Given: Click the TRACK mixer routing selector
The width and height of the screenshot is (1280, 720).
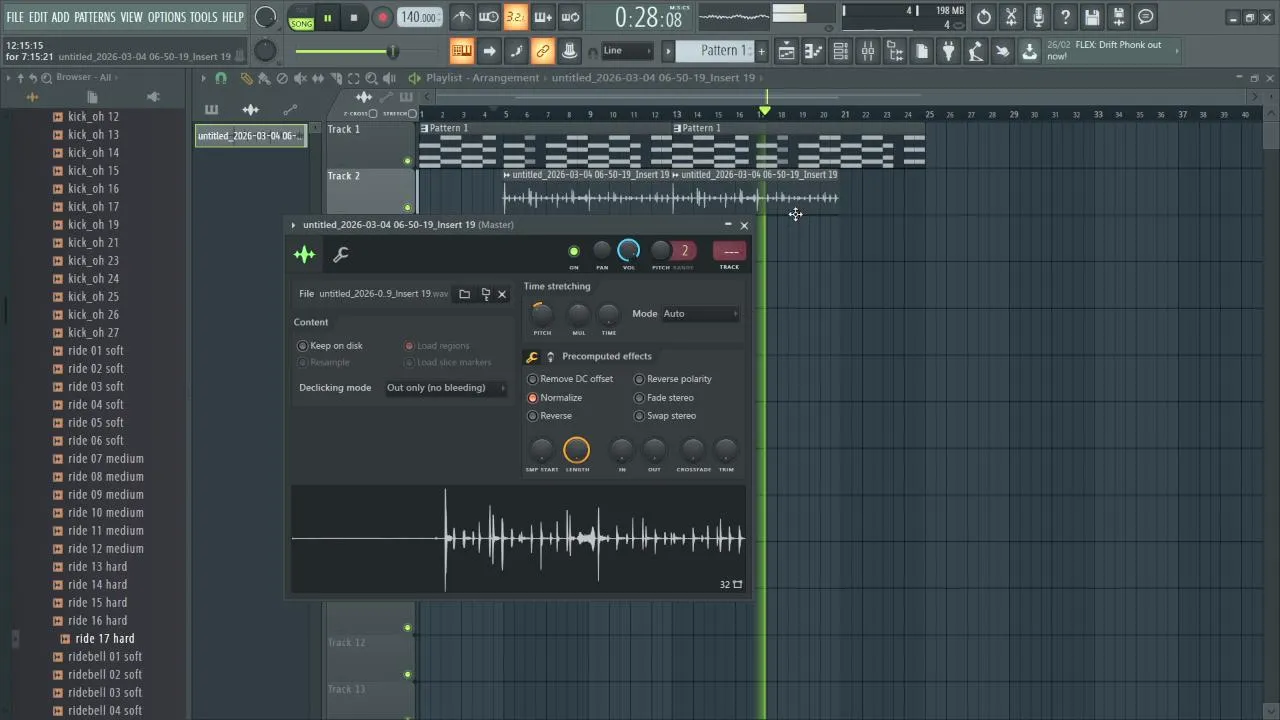Looking at the screenshot, I should pos(729,251).
